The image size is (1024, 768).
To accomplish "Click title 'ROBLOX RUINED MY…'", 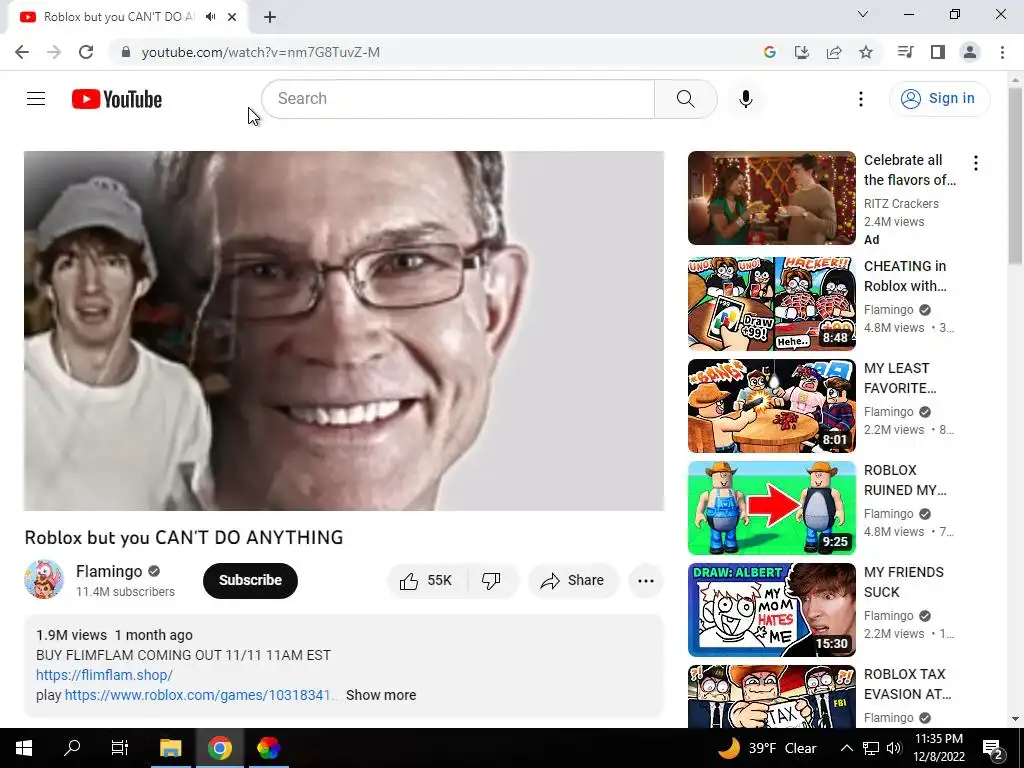I will [x=905, y=480].
